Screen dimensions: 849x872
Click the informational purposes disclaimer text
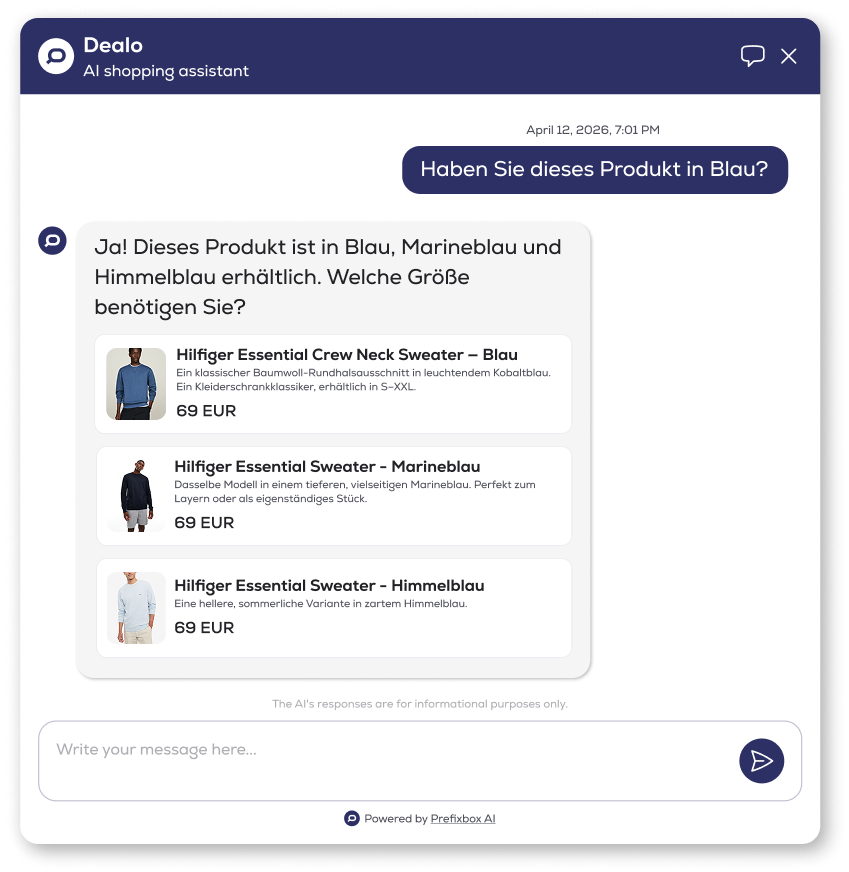(419, 703)
